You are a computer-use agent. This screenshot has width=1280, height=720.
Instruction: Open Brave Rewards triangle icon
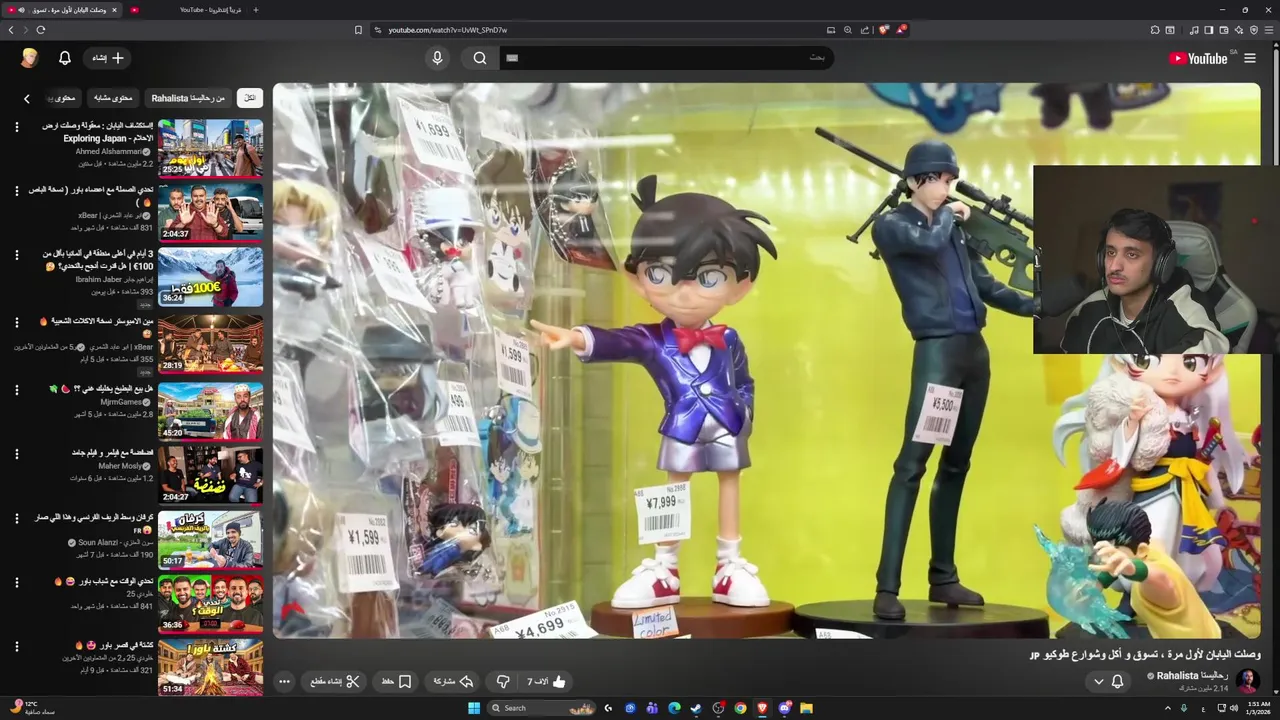[x=901, y=30]
